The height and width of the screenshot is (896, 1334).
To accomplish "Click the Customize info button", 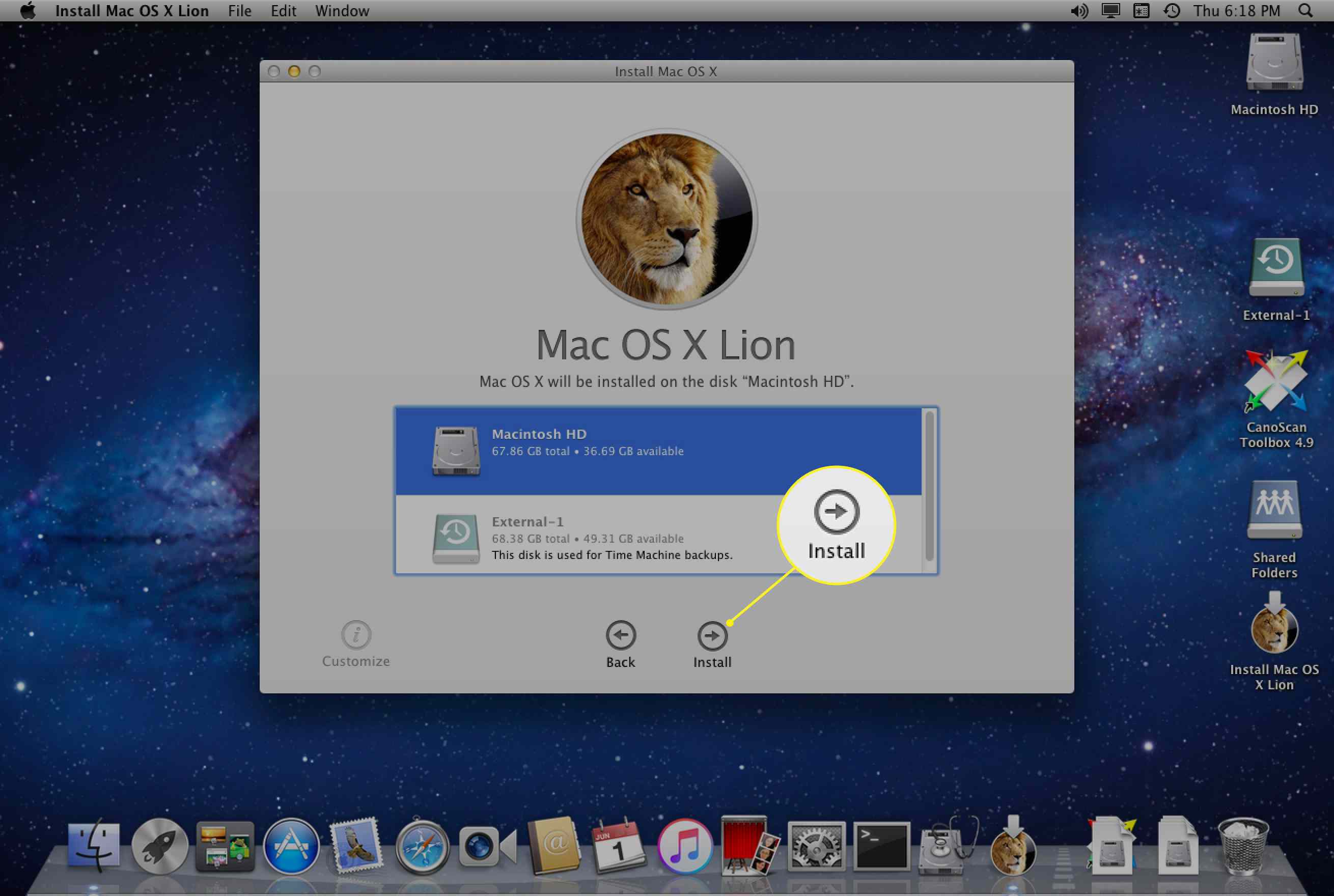I will (356, 634).
